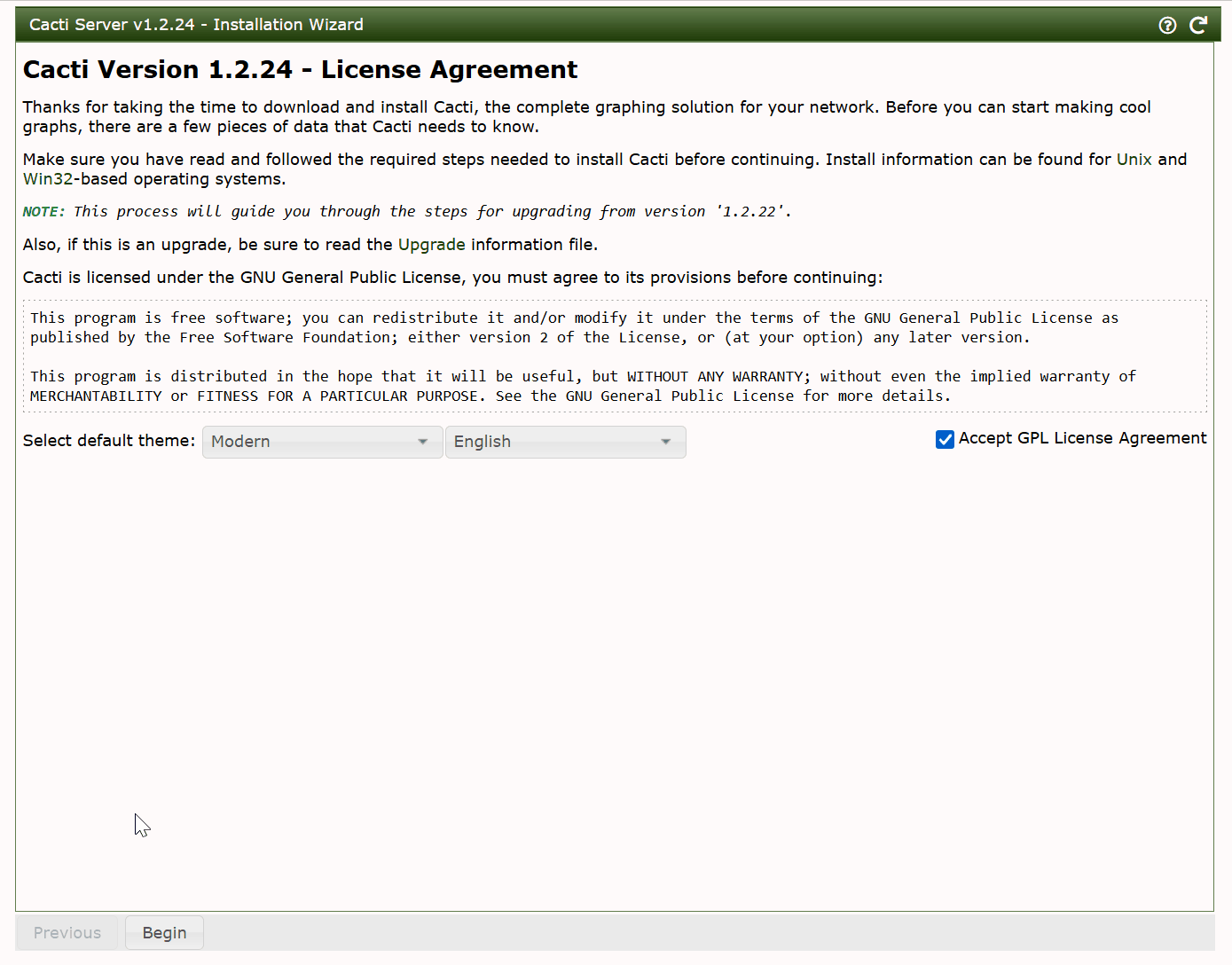Click the Upgrade information file link

(x=431, y=244)
